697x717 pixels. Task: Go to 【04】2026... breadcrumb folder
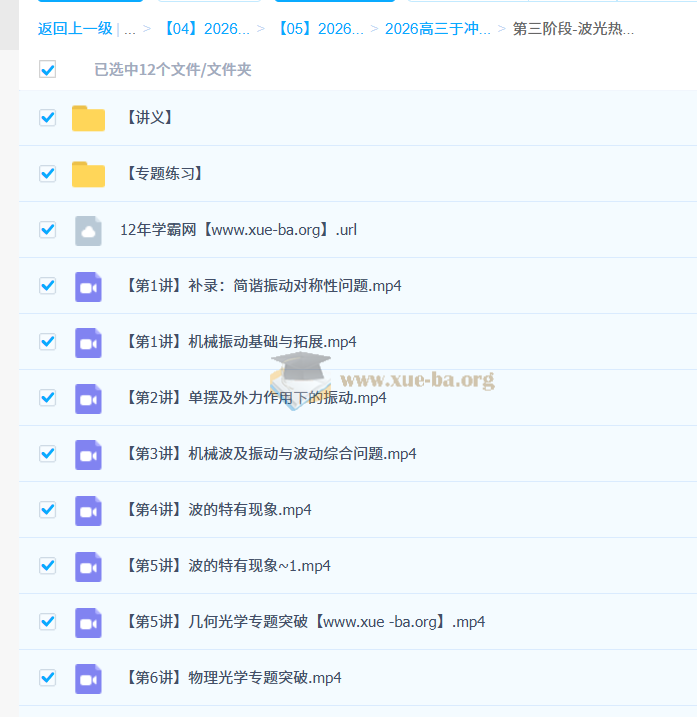click(205, 29)
